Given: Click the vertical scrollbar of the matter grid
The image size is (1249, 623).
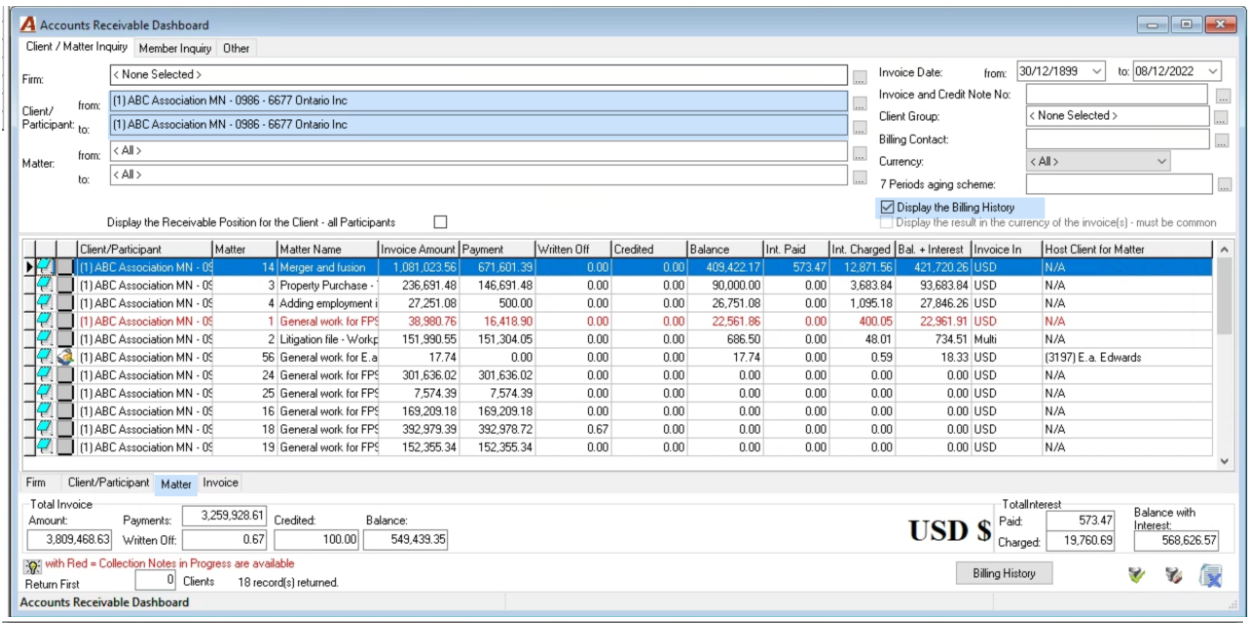Looking at the screenshot, I should click(1226, 354).
